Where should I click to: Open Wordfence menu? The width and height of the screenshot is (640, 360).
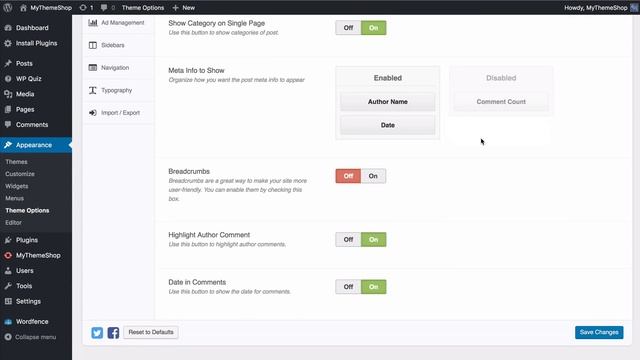pyautogui.click(x=32, y=322)
